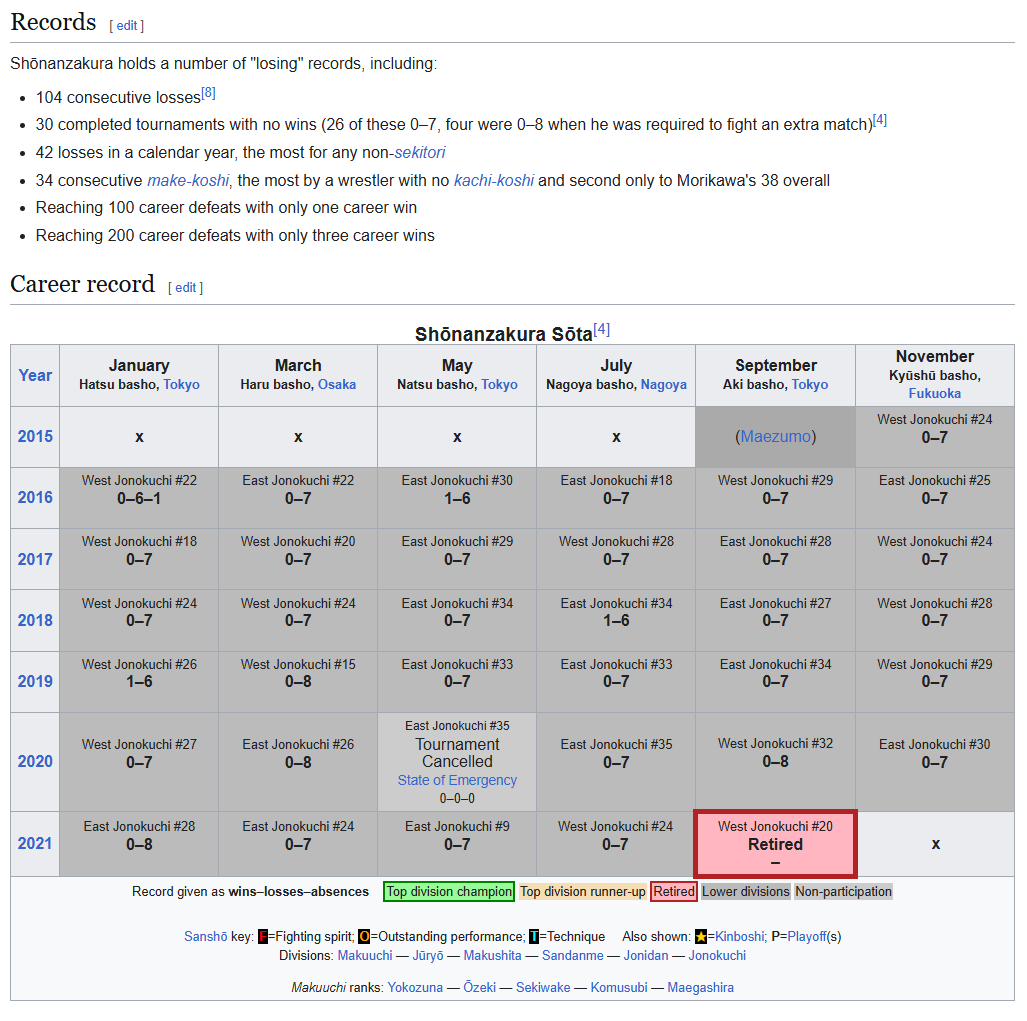Click the Year column header link
The width and height of the screenshot is (1027, 1021).
click(x=35, y=375)
